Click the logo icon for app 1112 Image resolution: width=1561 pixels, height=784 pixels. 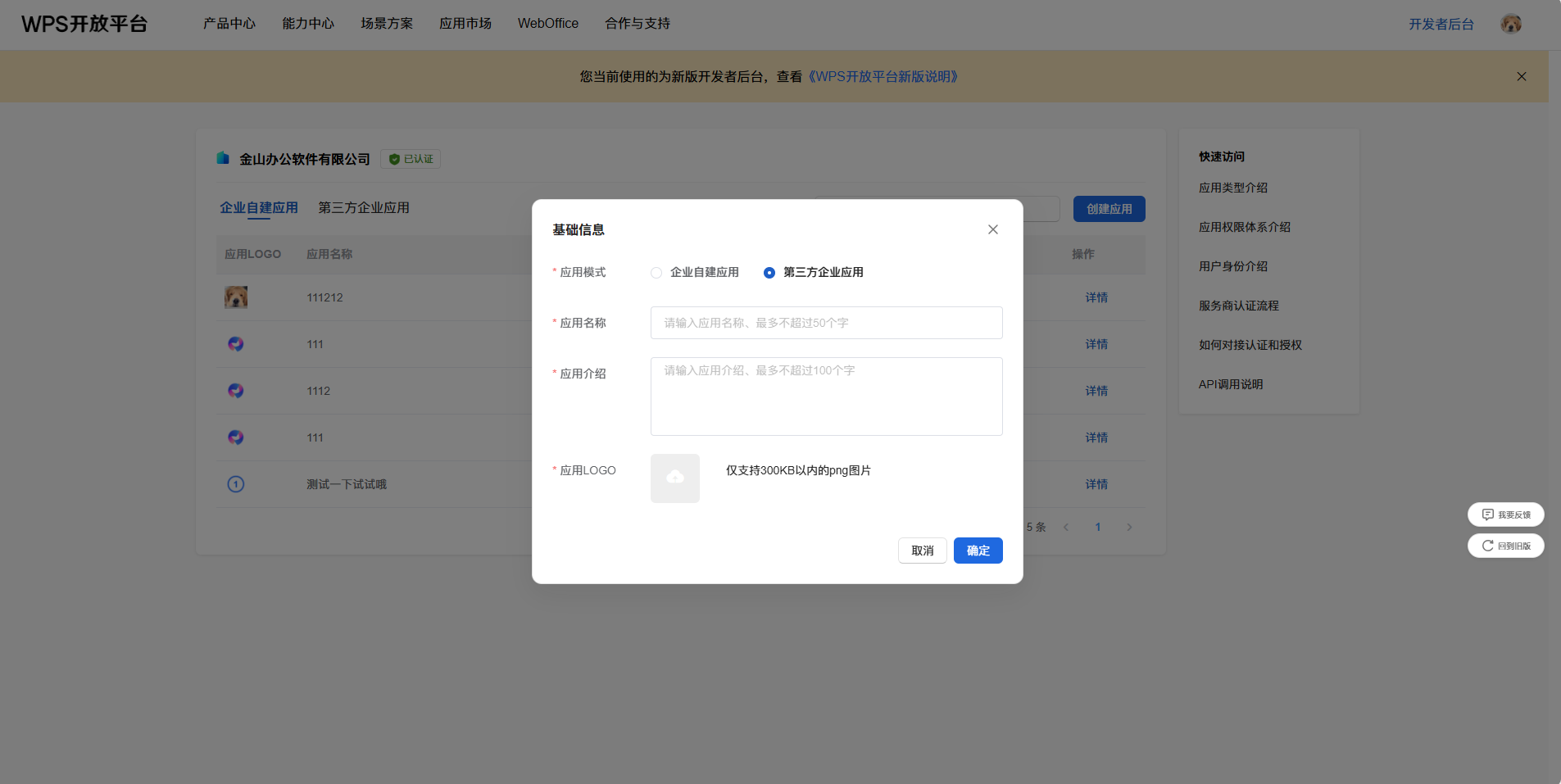[x=236, y=391]
